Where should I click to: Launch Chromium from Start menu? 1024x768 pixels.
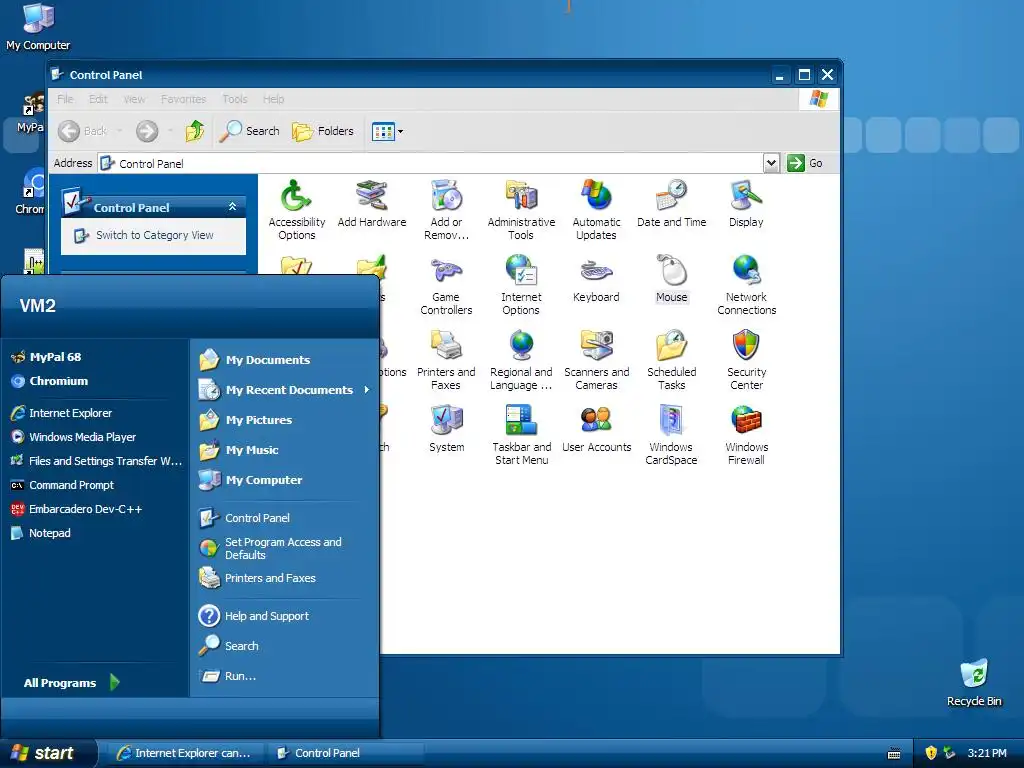50,381
